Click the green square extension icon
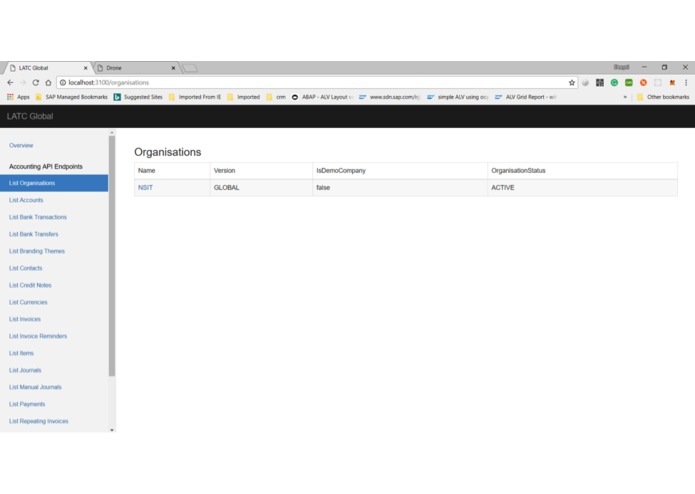695x494 pixels. (629, 82)
